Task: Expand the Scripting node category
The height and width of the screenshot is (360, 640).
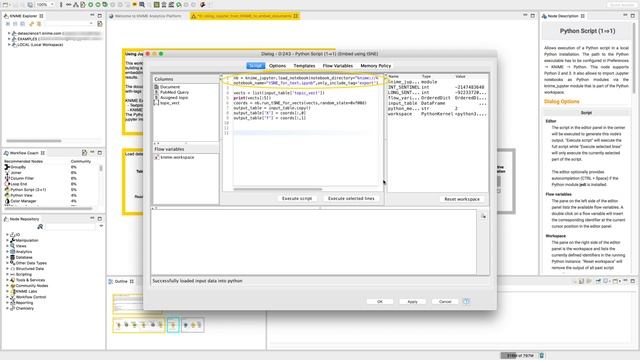Action: (x=7, y=274)
